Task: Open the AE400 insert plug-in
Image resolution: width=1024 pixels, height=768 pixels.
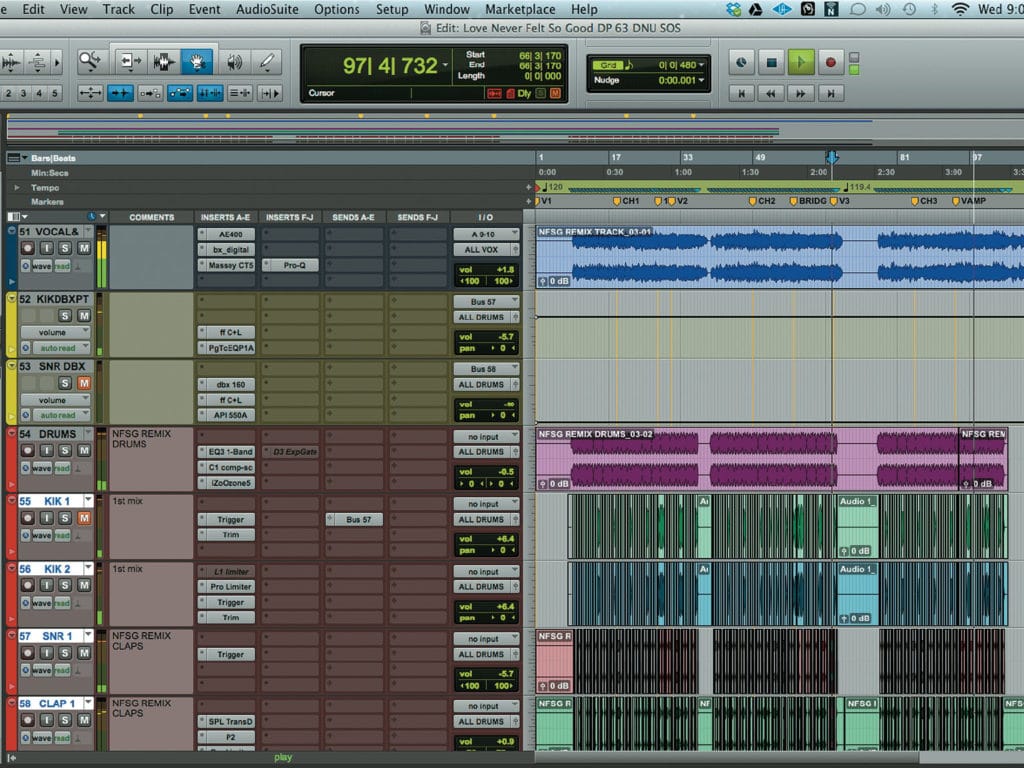Action: [x=226, y=234]
